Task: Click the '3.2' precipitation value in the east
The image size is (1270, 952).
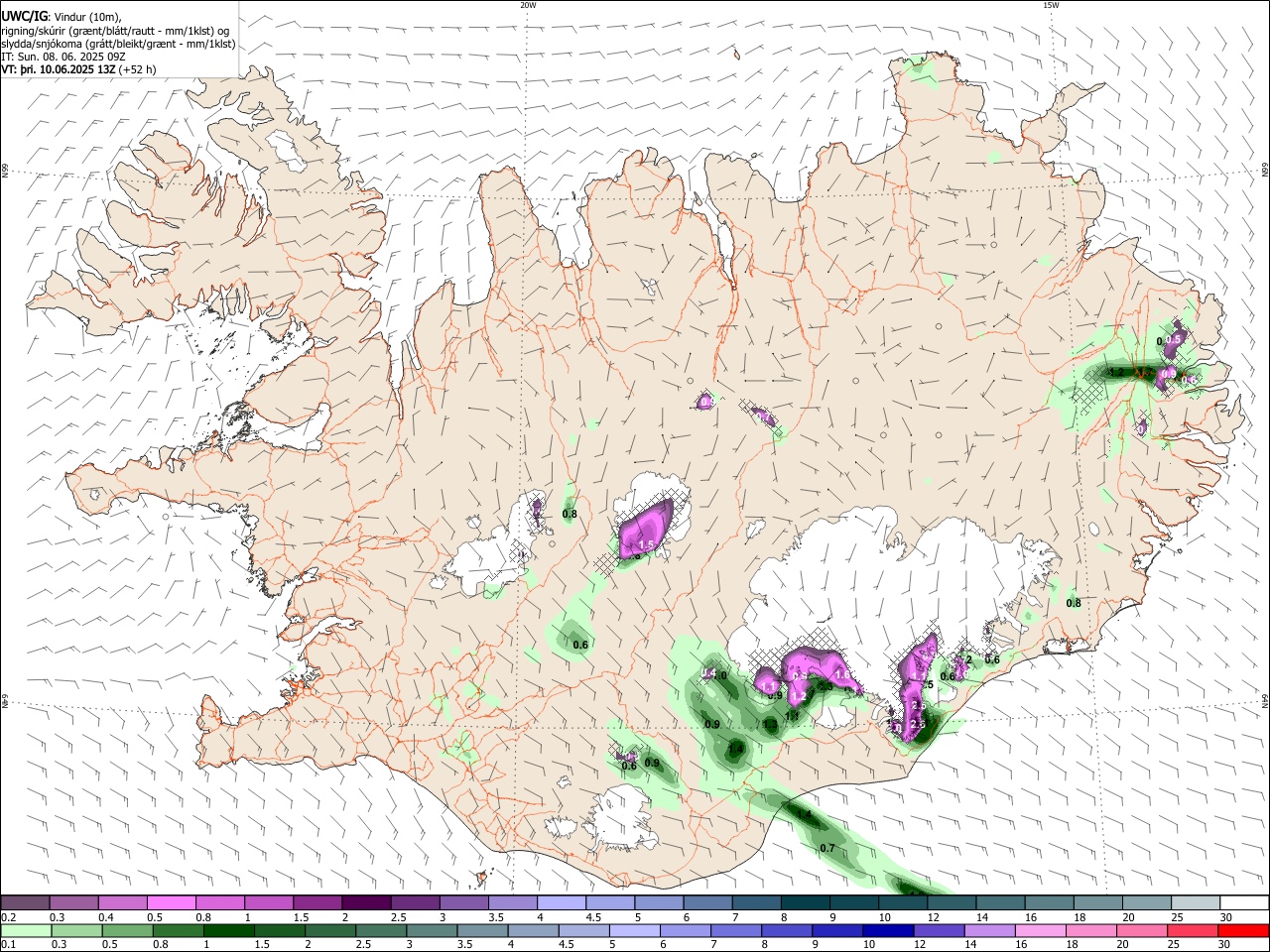Action: pyautogui.click(x=1115, y=373)
